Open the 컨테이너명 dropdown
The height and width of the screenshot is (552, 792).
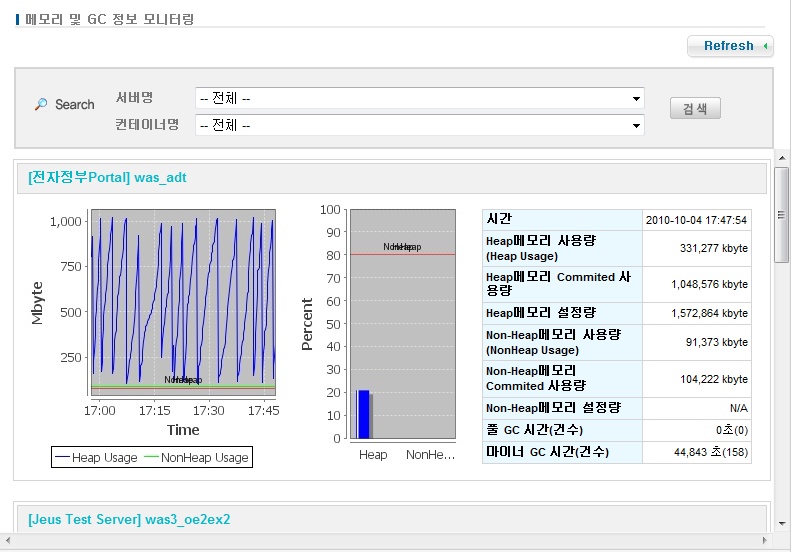[x=419, y=125]
